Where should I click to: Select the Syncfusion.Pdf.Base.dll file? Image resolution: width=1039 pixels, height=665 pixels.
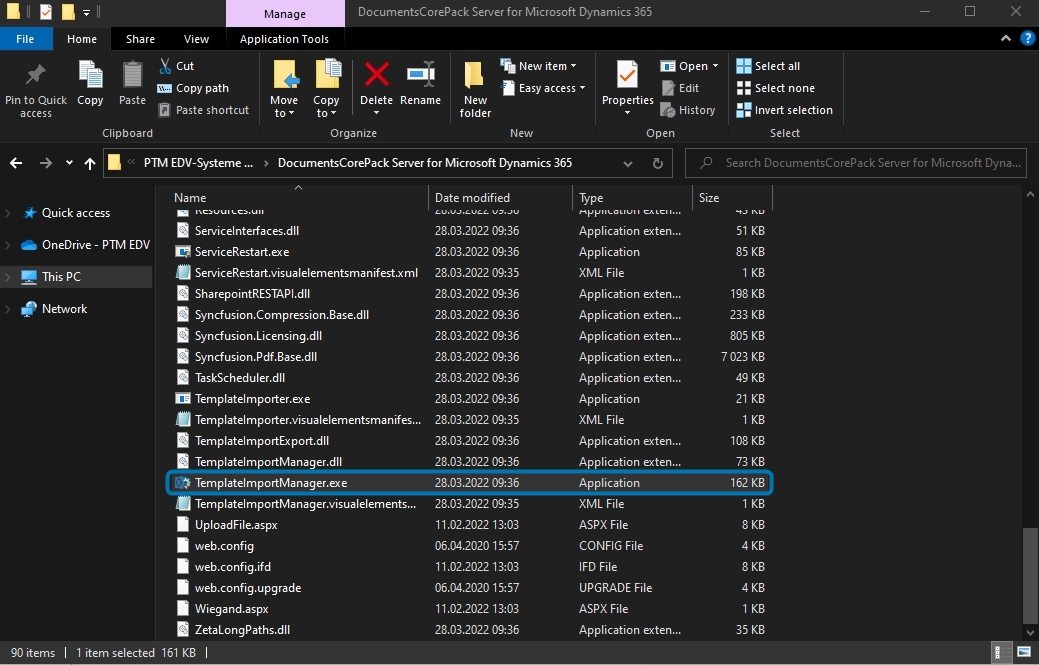point(469,357)
